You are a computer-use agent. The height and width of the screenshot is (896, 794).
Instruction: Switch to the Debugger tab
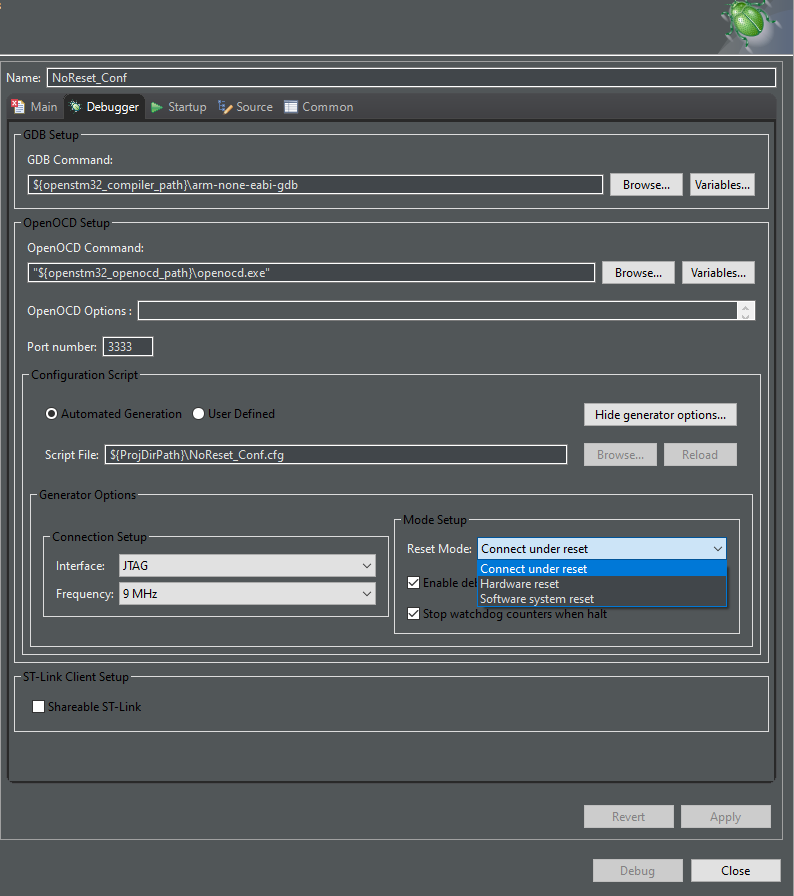coord(104,107)
